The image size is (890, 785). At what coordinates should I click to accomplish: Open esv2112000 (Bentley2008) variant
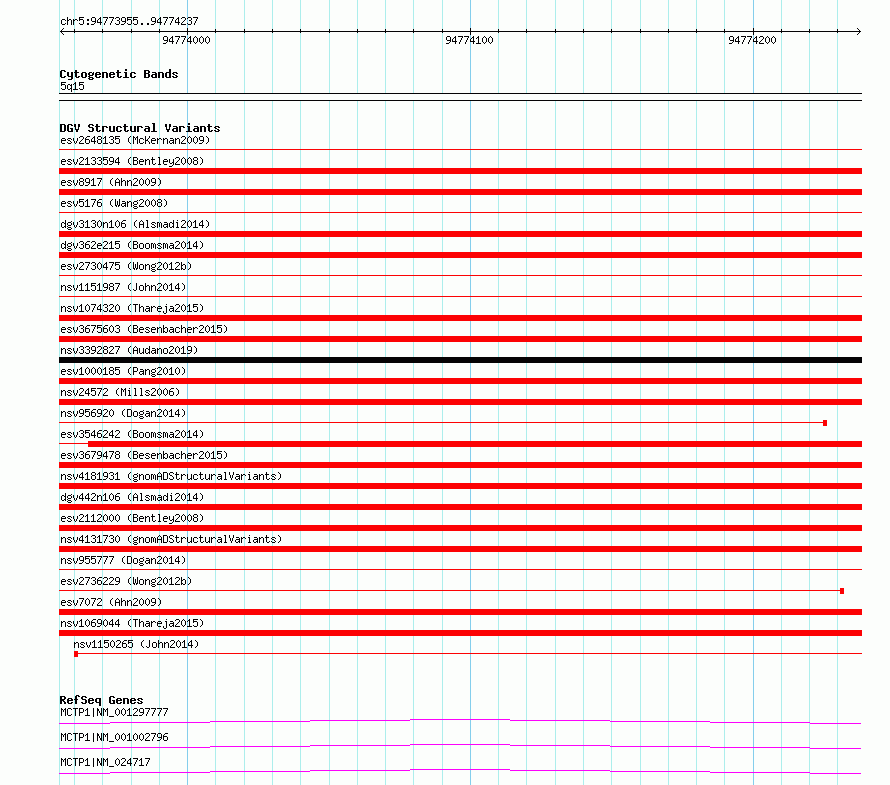click(x=132, y=518)
